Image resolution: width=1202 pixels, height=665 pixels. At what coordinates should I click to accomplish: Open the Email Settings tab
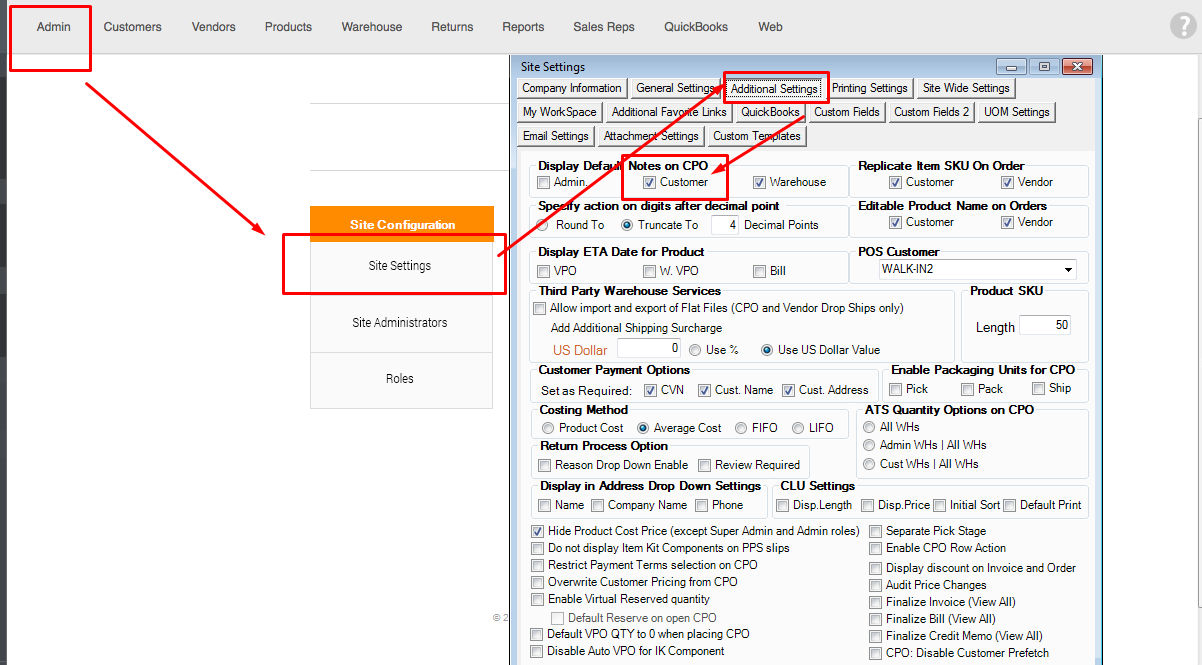[556, 136]
